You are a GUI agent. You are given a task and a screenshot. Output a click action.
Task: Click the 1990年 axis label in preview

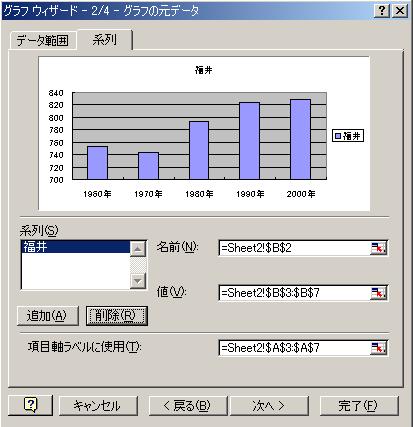[x=250, y=194]
